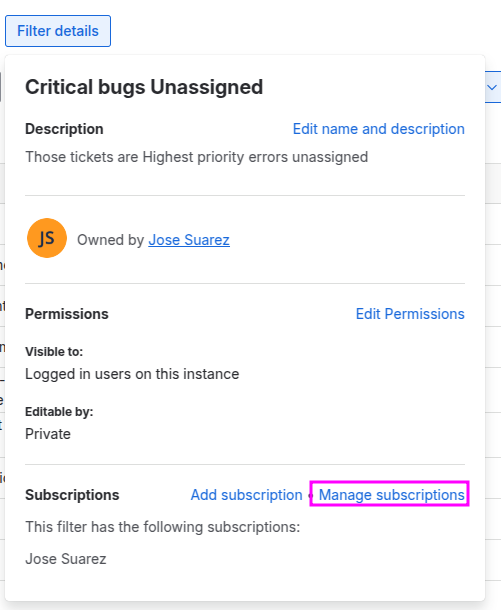Screen dimensions: 501x610
Task: Click the Subscriptions heading
Action: click(72, 495)
